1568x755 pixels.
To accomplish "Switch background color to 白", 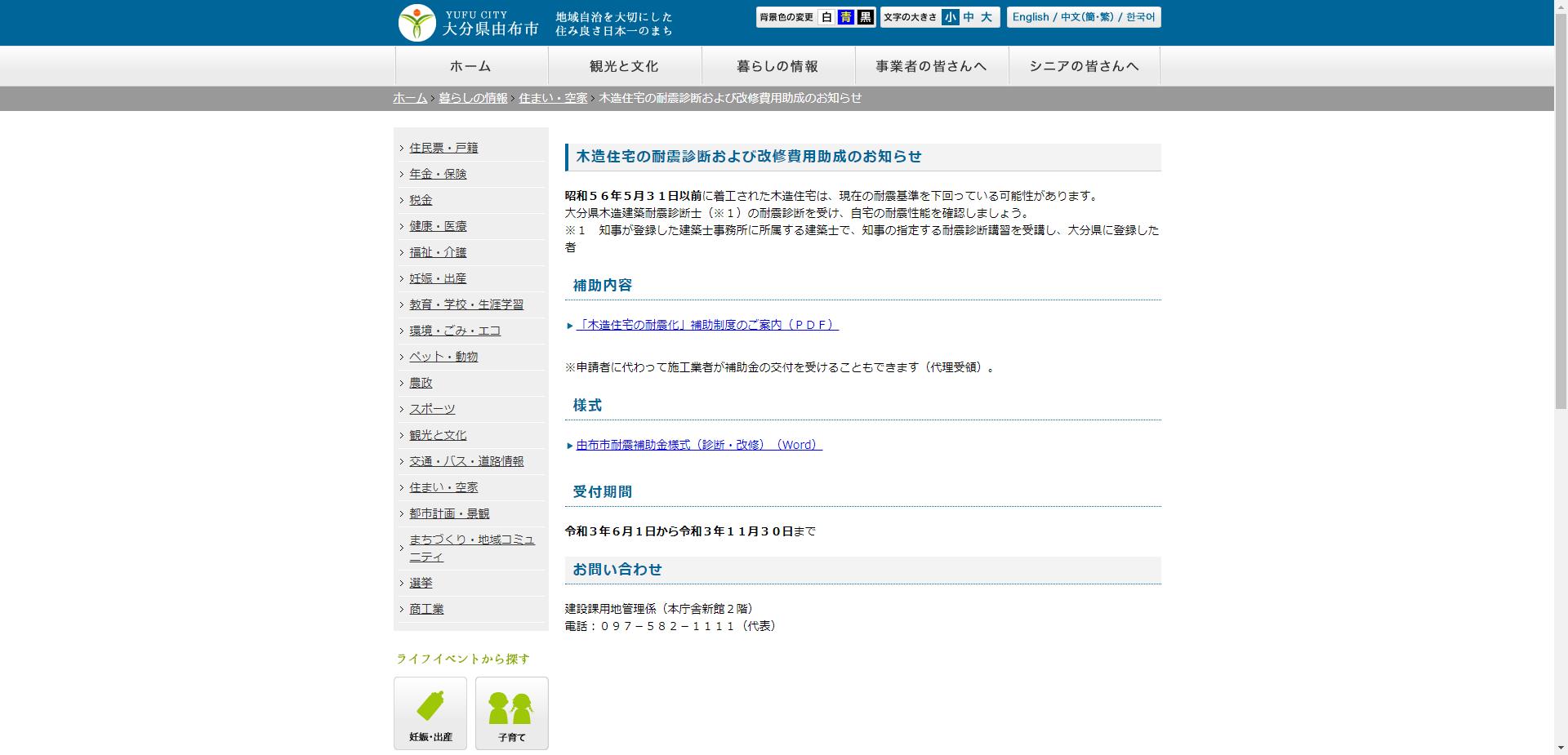I will coord(826,16).
